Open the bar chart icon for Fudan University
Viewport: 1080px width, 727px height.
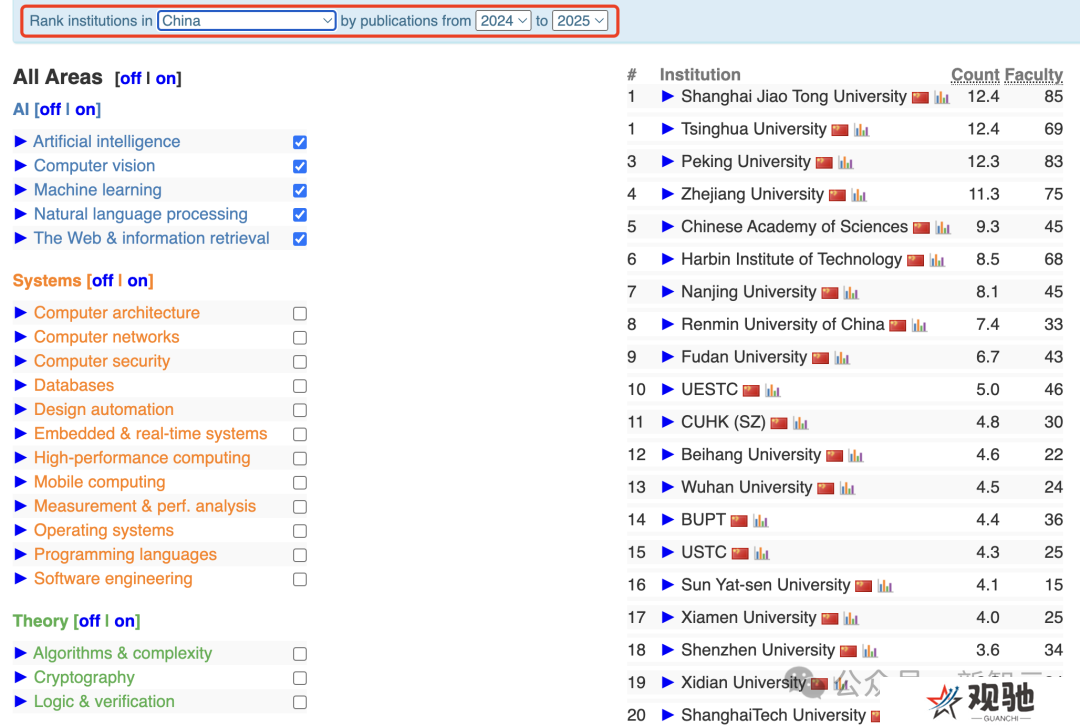point(842,358)
